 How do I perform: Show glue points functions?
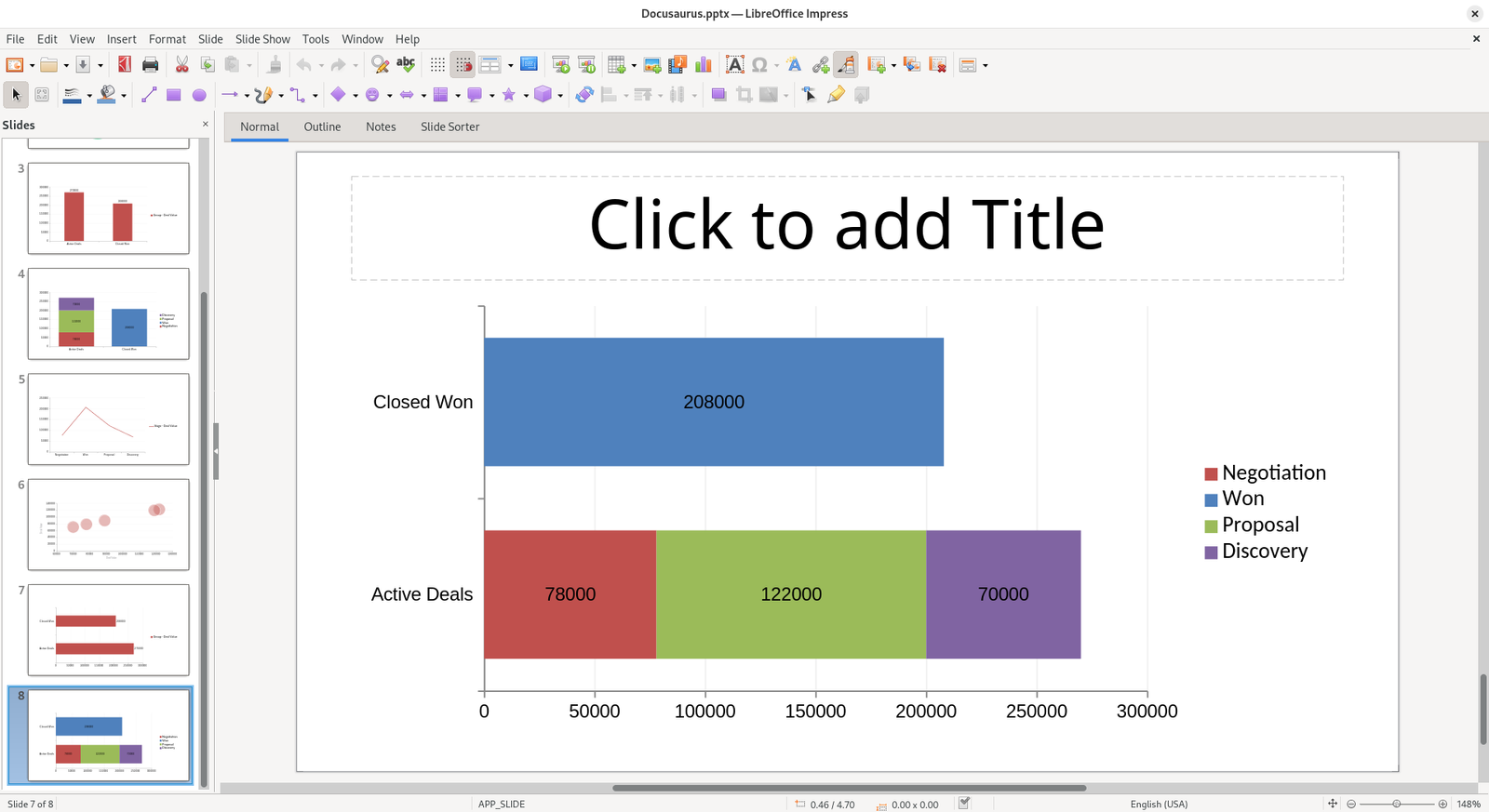click(836, 94)
